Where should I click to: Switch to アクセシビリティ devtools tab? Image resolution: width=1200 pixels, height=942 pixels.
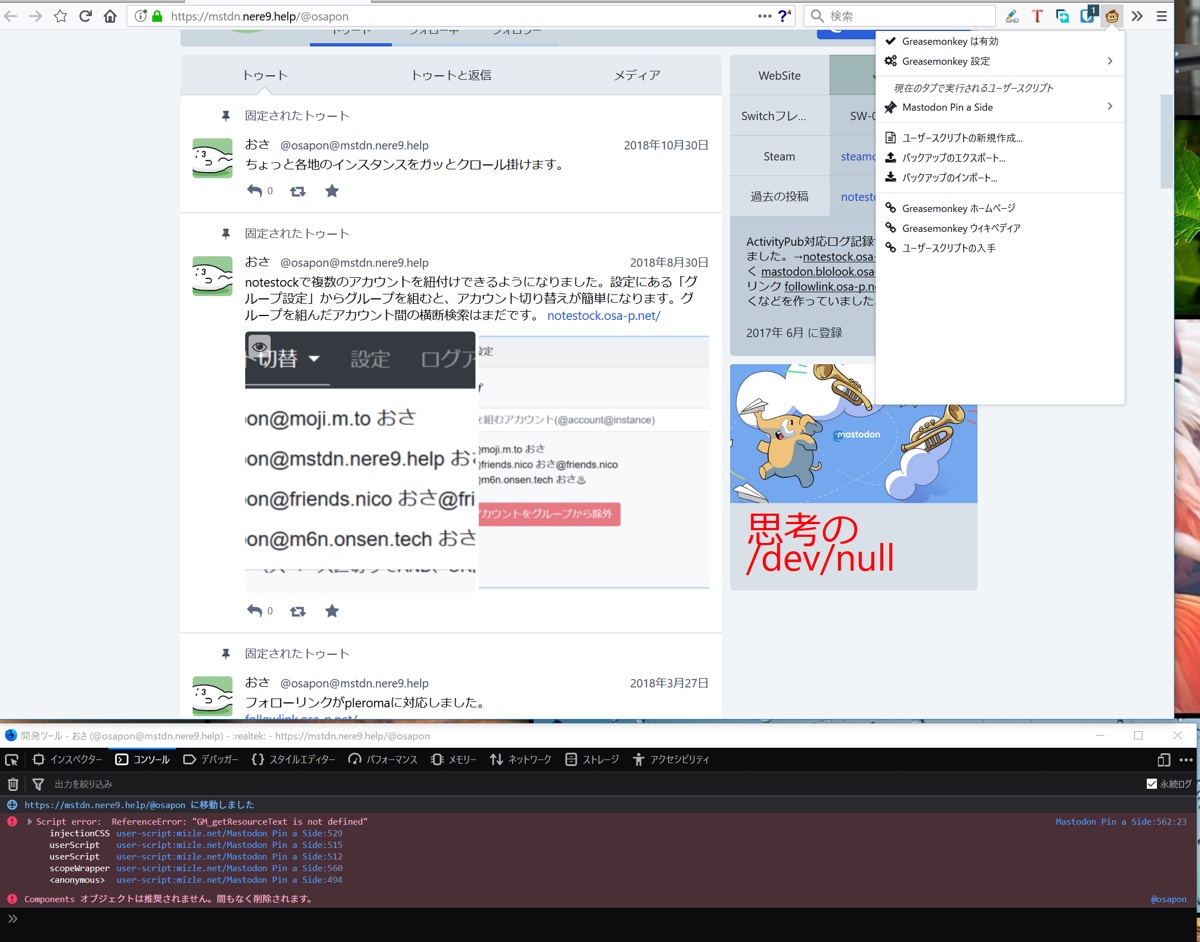click(670, 760)
